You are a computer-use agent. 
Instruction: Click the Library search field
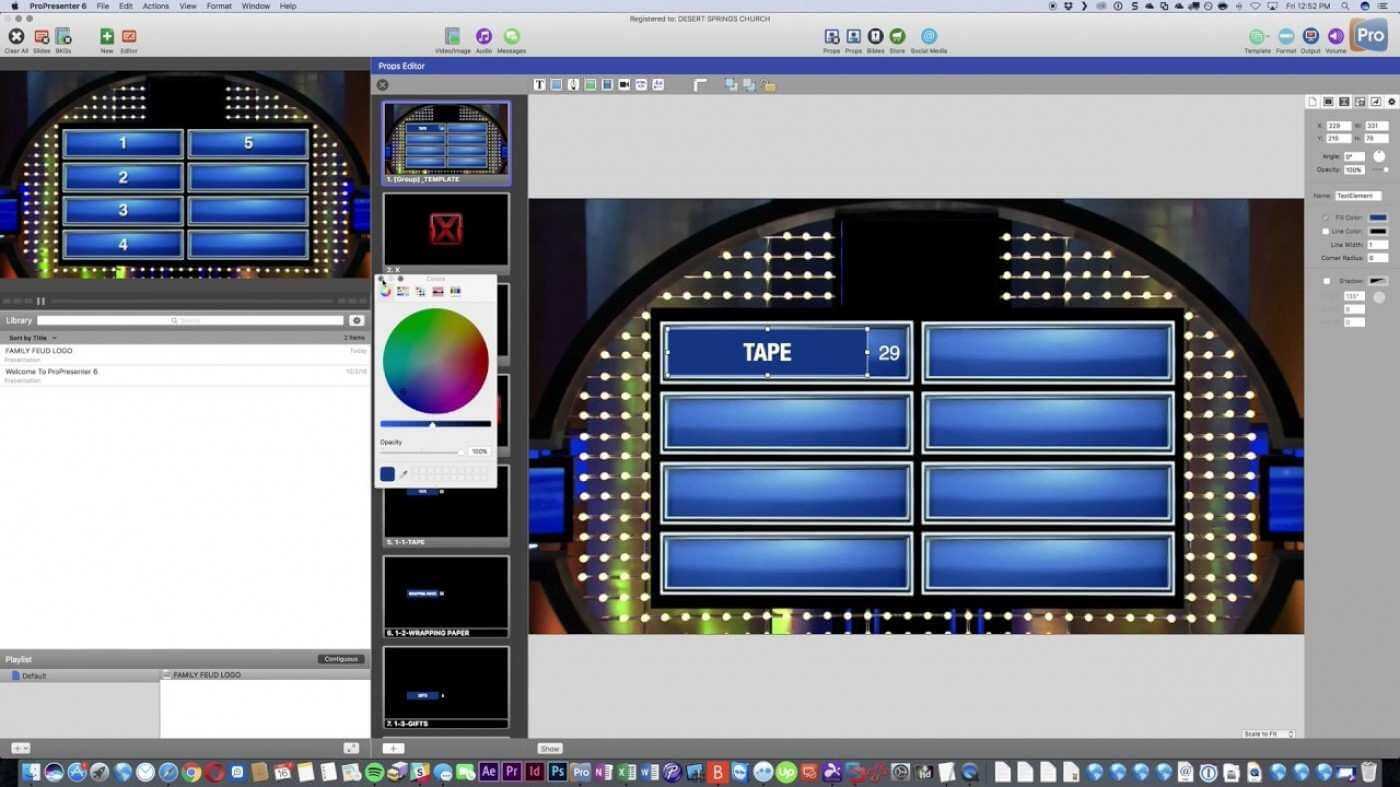190,320
